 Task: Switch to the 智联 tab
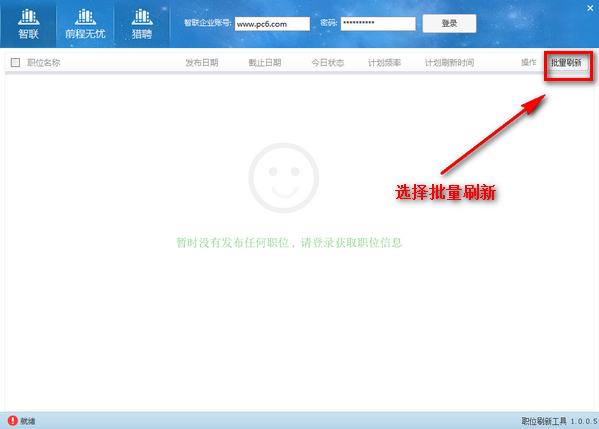(28, 24)
